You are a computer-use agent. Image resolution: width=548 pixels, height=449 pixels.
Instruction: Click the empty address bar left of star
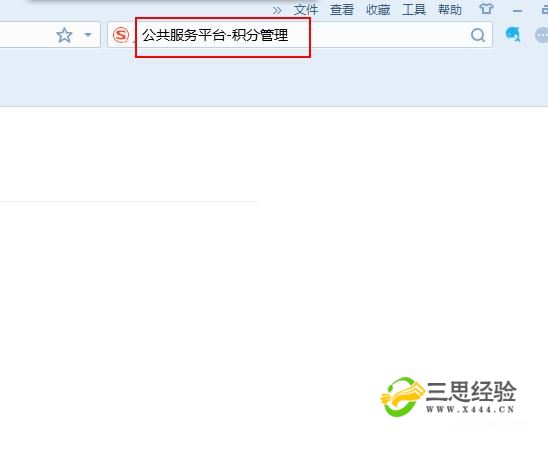coord(24,35)
